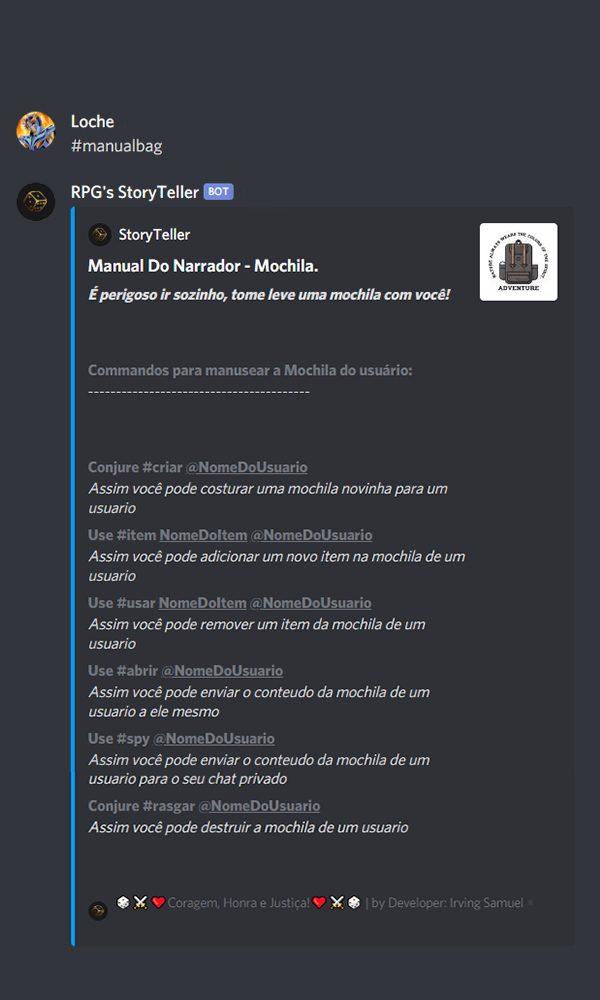Click Loche's profile avatar
This screenshot has width=600, height=1000.
[36, 131]
